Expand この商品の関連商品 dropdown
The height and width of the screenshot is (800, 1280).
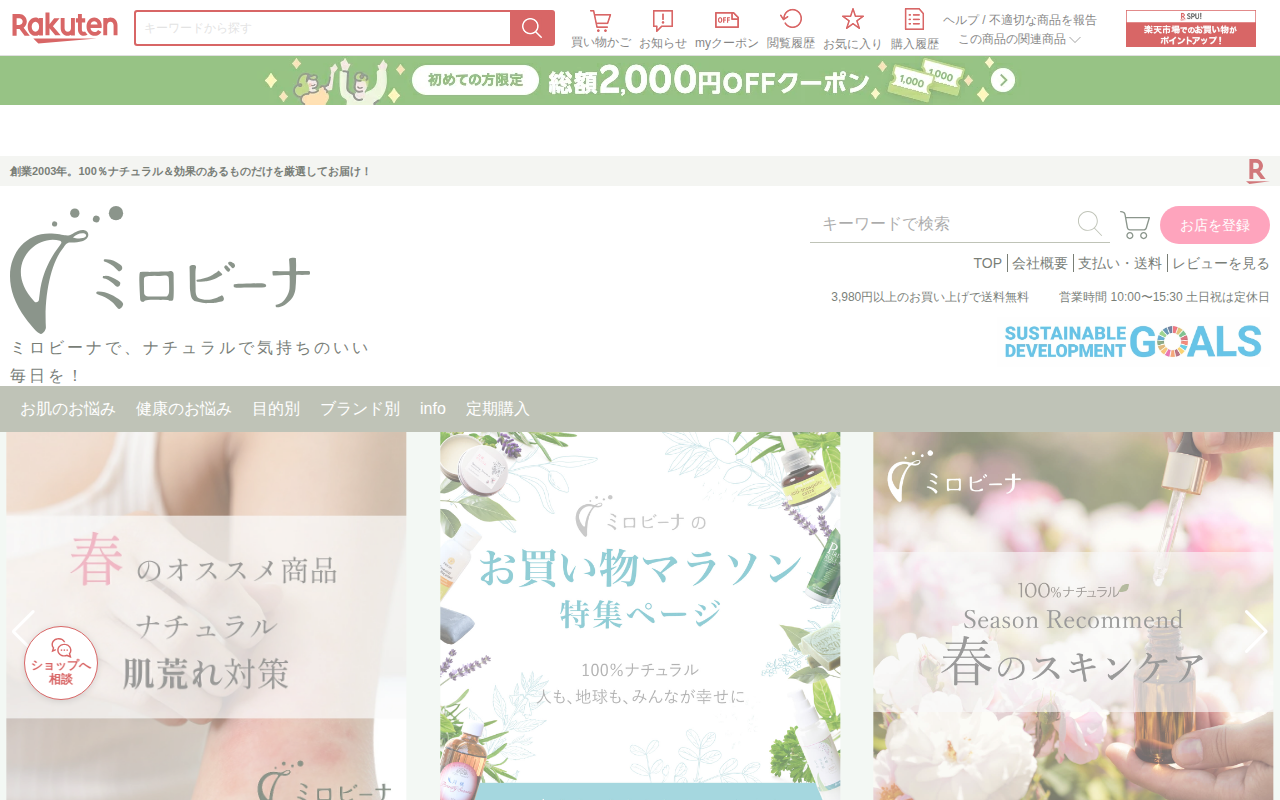coord(1019,39)
